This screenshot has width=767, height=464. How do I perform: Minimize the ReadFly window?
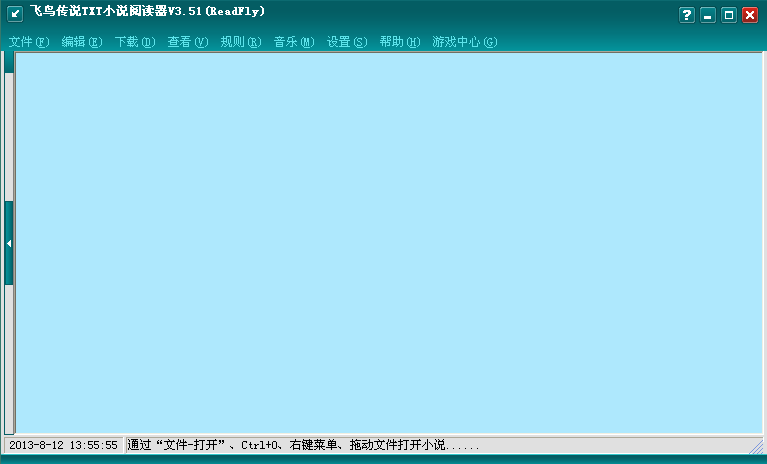[x=708, y=15]
